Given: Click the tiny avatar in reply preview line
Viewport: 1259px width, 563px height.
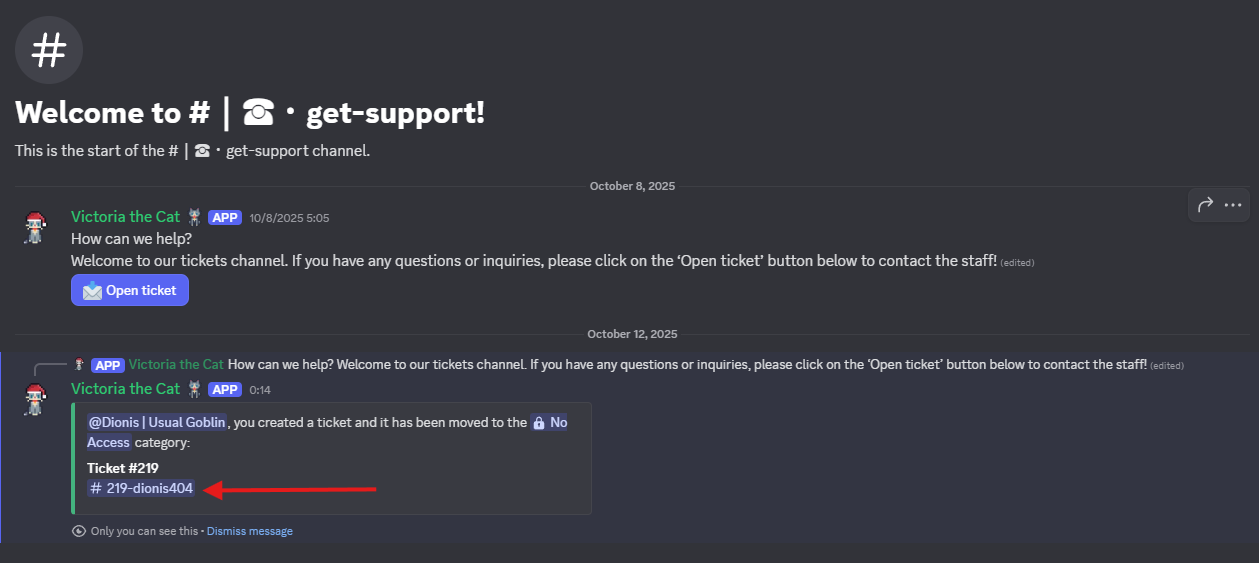Looking at the screenshot, I should 79,364.
